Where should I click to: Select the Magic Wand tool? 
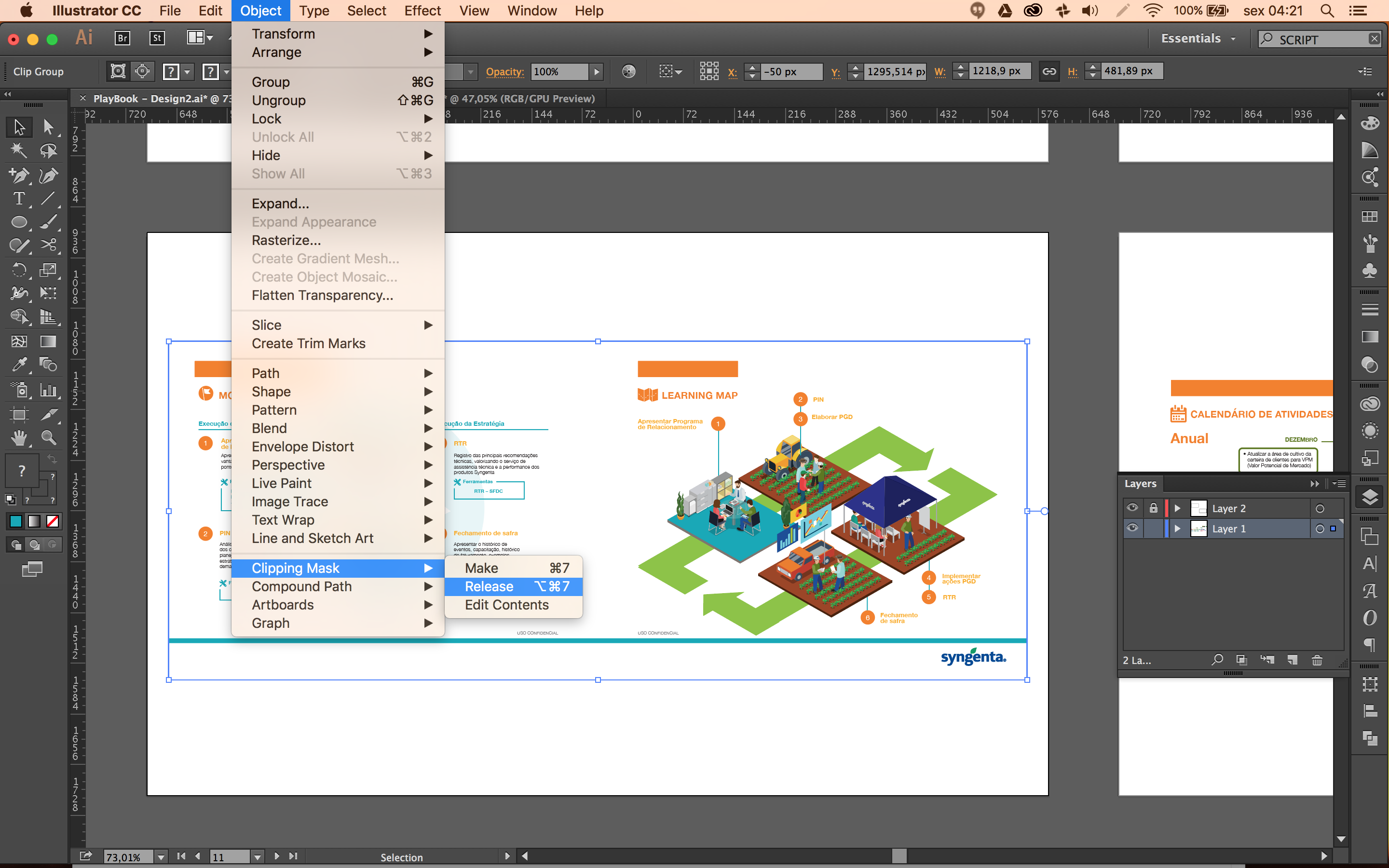tap(19, 151)
